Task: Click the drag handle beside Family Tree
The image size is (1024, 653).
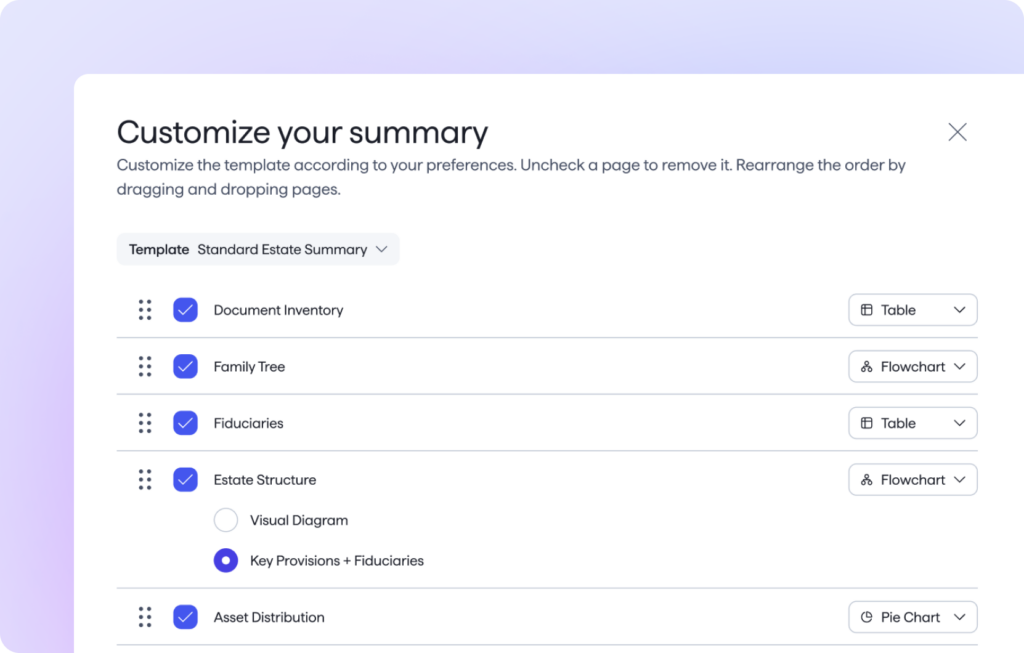Action: tap(145, 367)
